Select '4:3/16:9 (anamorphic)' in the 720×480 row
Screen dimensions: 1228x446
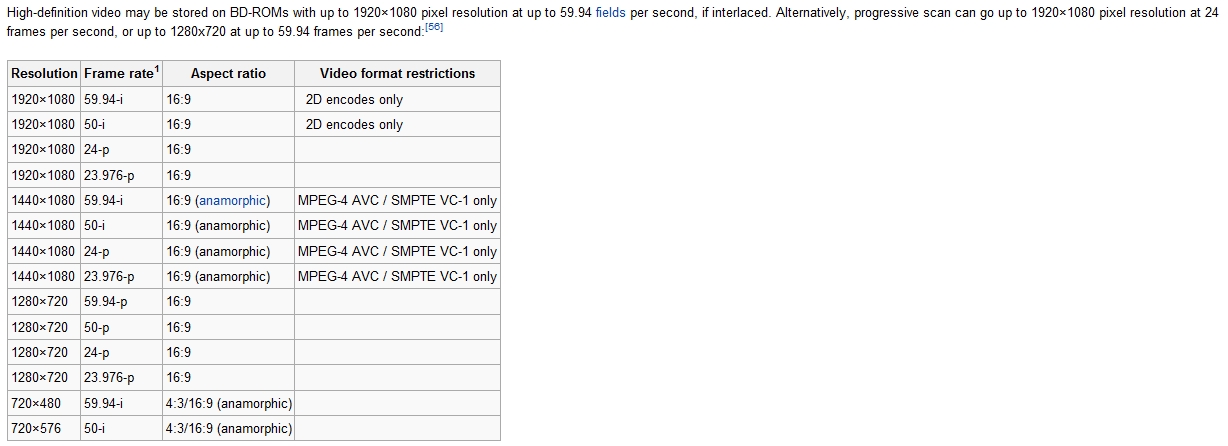click(229, 403)
